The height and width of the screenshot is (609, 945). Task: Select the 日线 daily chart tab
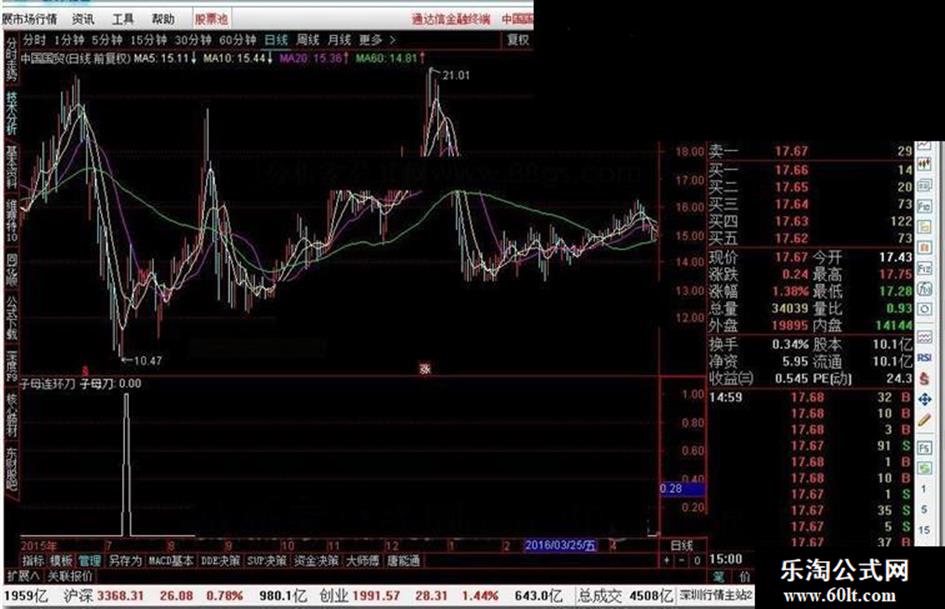pyautogui.click(x=276, y=40)
